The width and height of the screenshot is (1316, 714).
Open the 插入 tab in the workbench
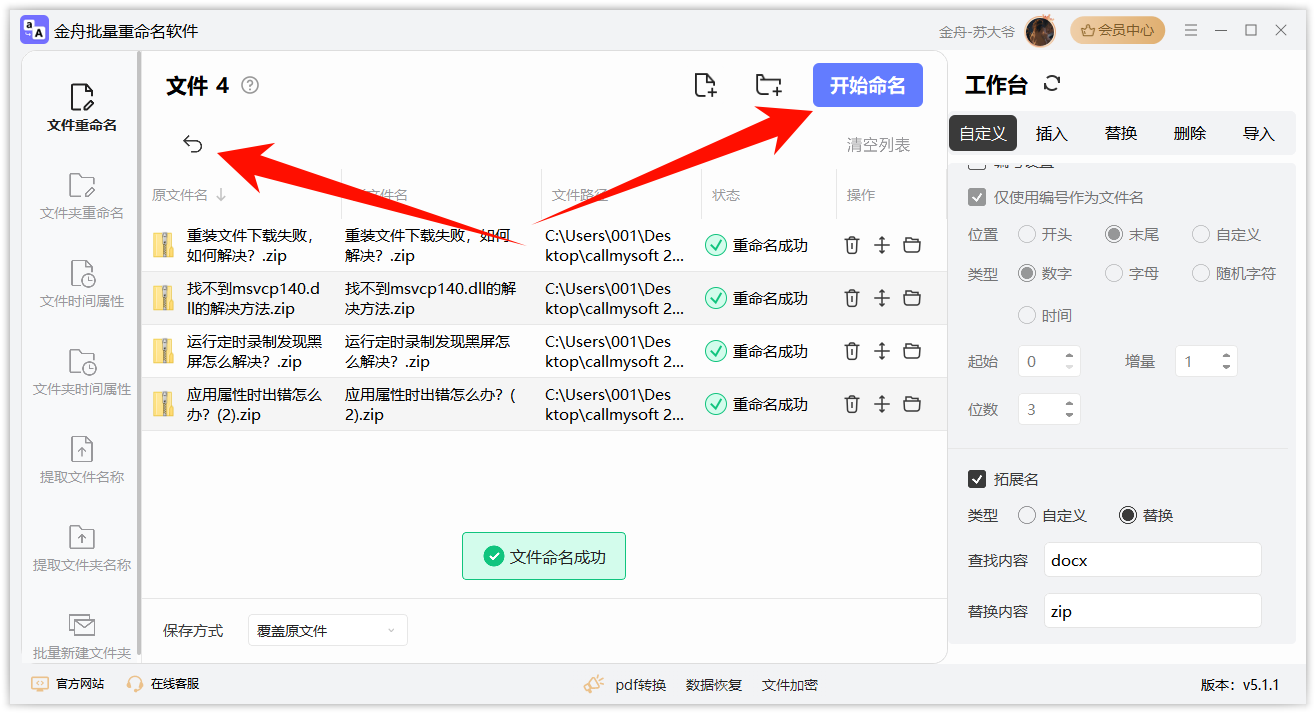pyautogui.click(x=1051, y=132)
